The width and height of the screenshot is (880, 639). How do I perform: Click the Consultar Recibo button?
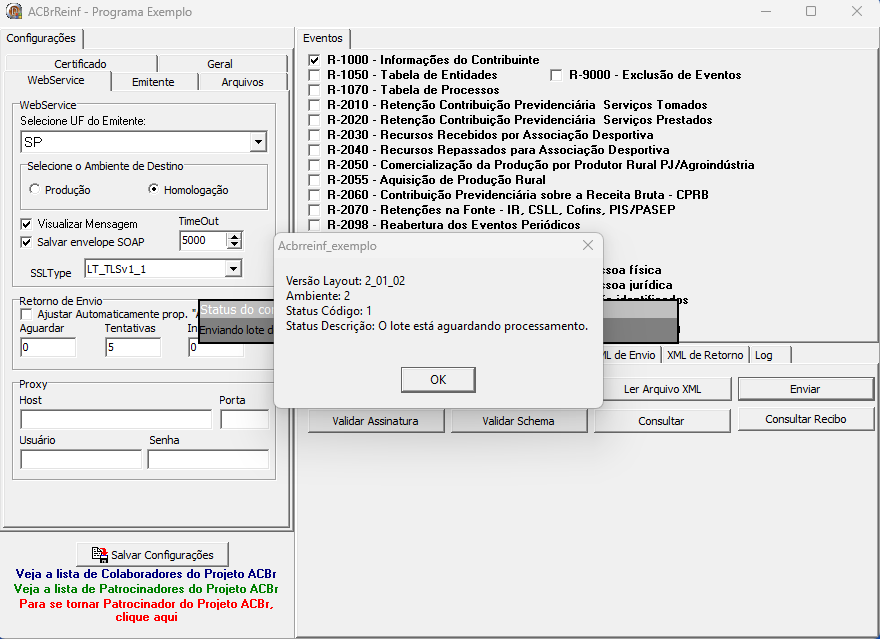pyautogui.click(x=805, y=419)
